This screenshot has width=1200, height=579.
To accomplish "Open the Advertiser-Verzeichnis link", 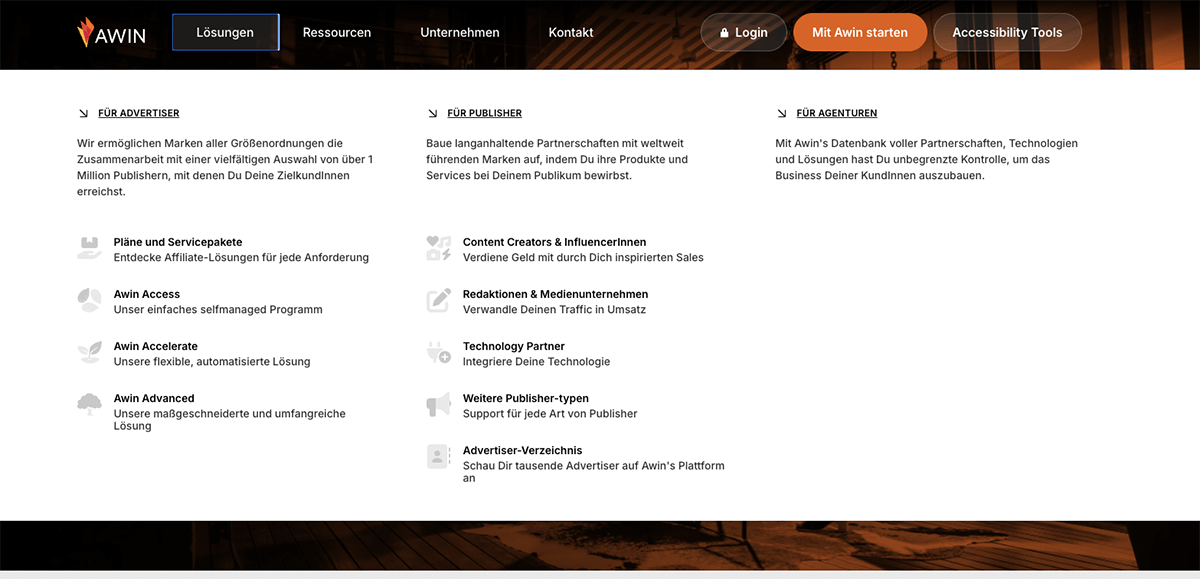I will (523, 450).
